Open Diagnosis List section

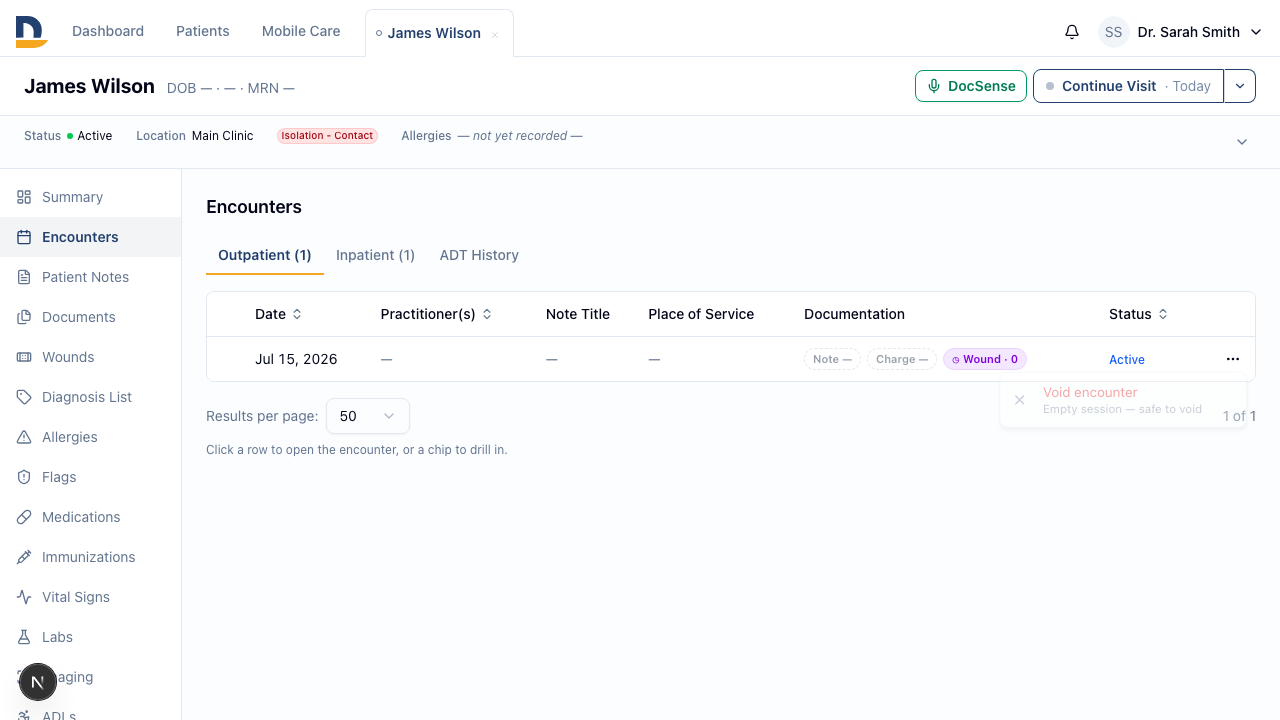tap(90, 397)
